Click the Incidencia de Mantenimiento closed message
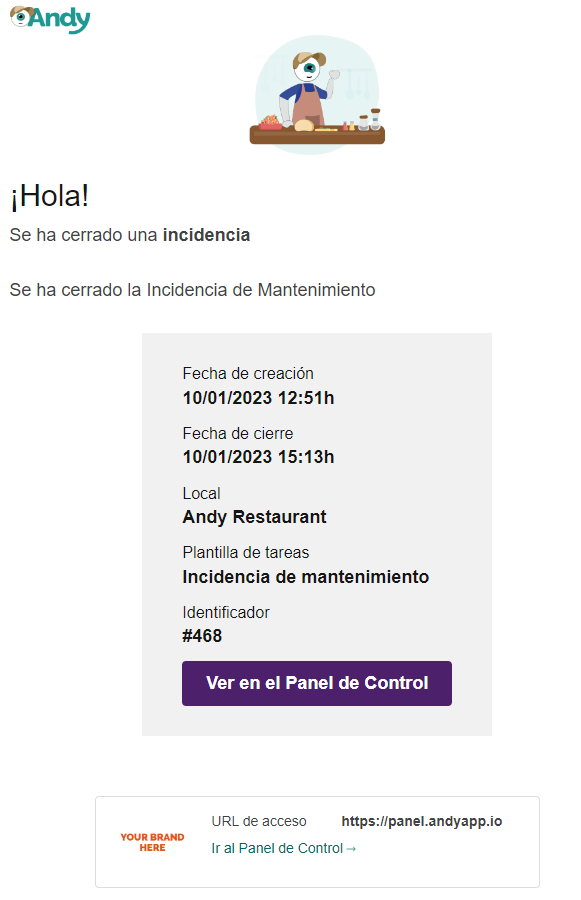This screenshot has height=900, width=581. pyautogui.click(x=192, y=290)
